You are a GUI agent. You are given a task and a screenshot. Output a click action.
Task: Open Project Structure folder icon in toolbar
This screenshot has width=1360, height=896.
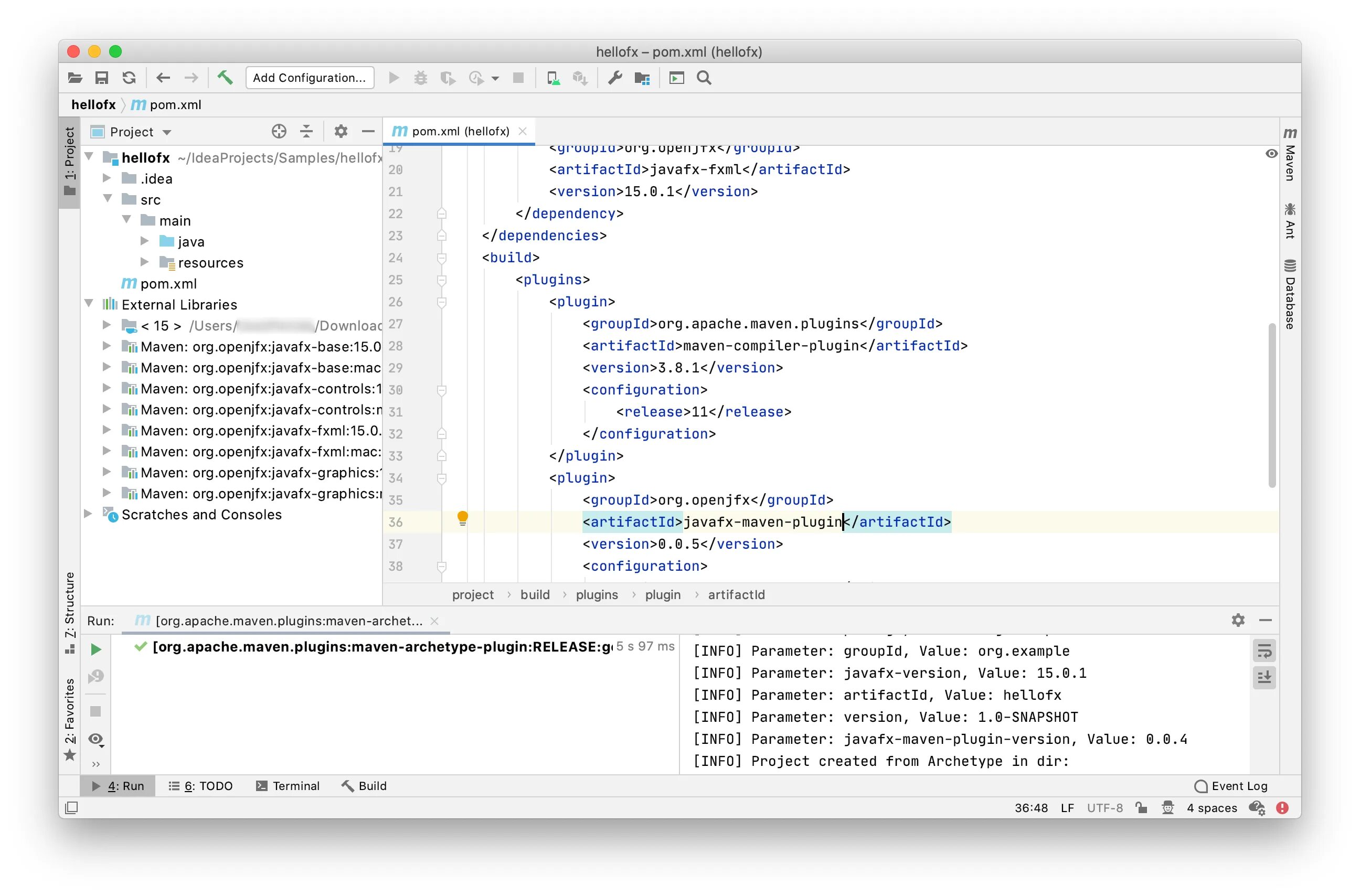pyautogui.click(x=642, y=78)
